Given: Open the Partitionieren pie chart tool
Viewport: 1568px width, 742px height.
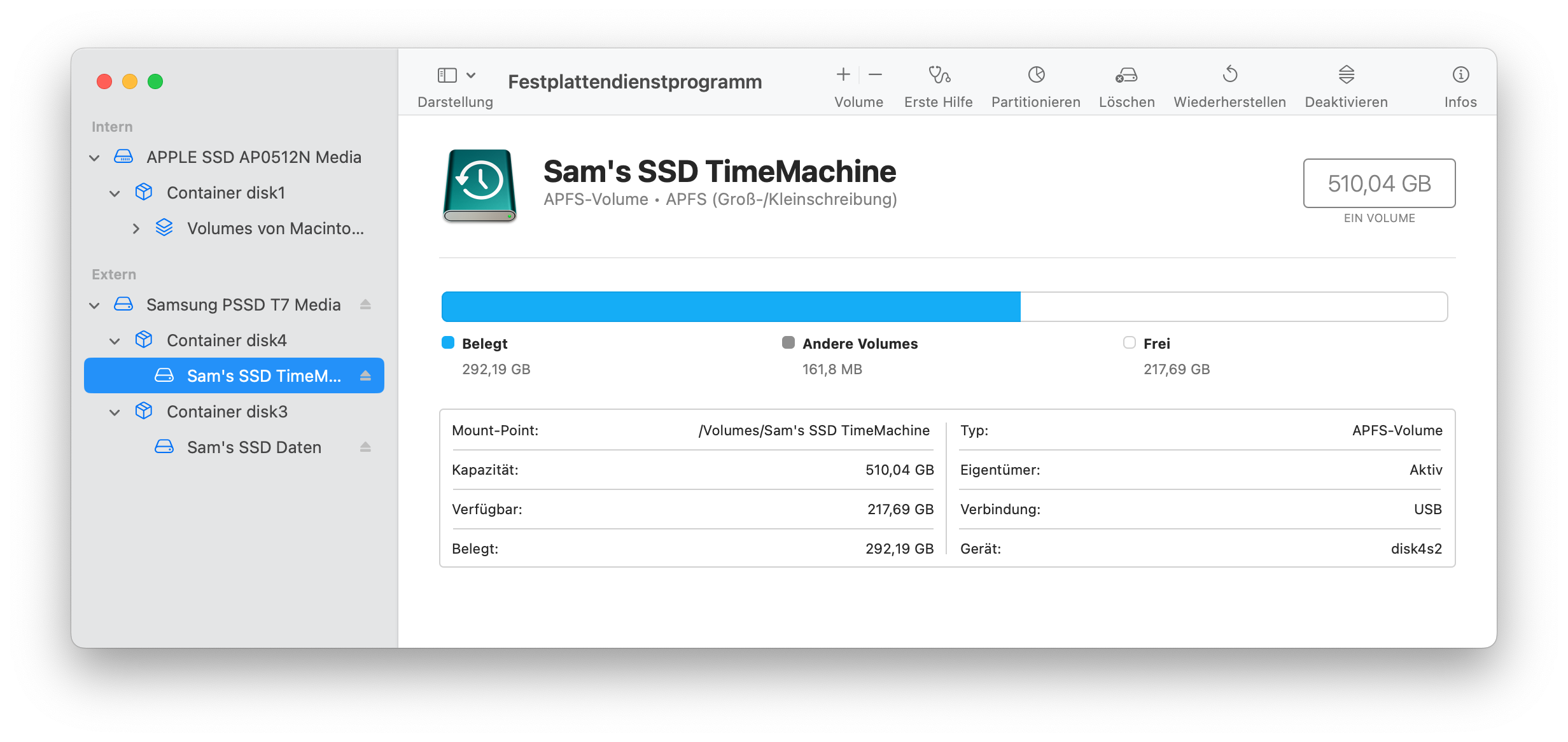Looking at the screenshot, I should click(1036, 75).
